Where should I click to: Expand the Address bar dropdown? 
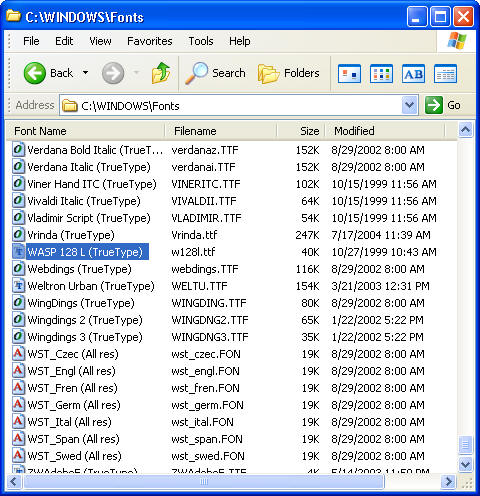click(x=410, y=105)
